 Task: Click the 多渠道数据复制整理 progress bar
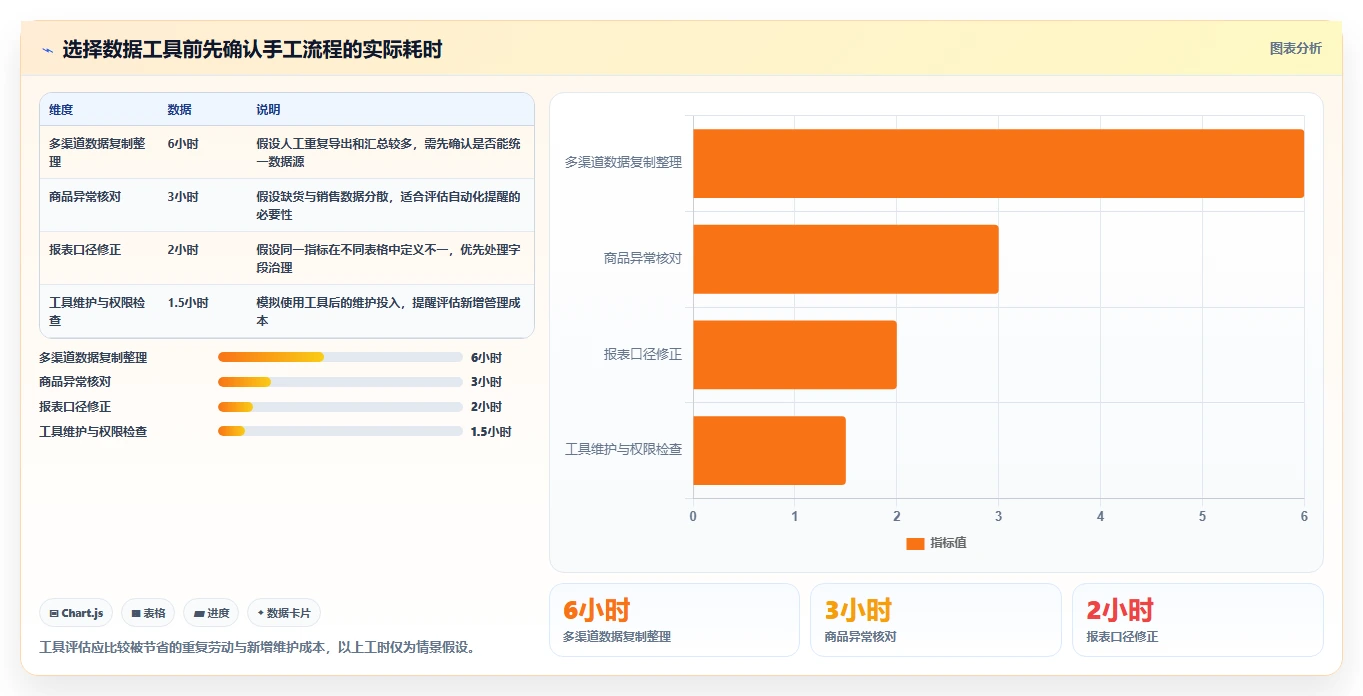point(340,357)
